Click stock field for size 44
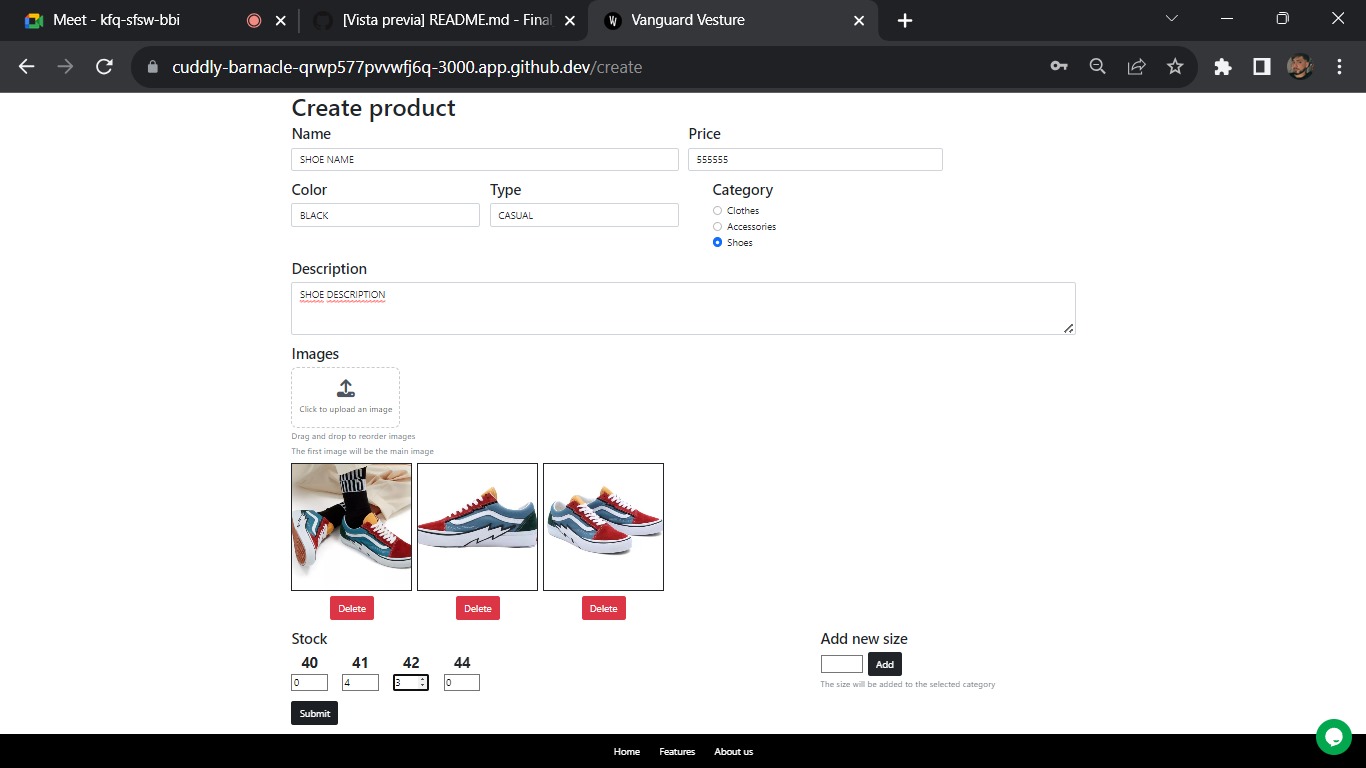Screen dimensions: 1366x768 (x=462, y=683)
